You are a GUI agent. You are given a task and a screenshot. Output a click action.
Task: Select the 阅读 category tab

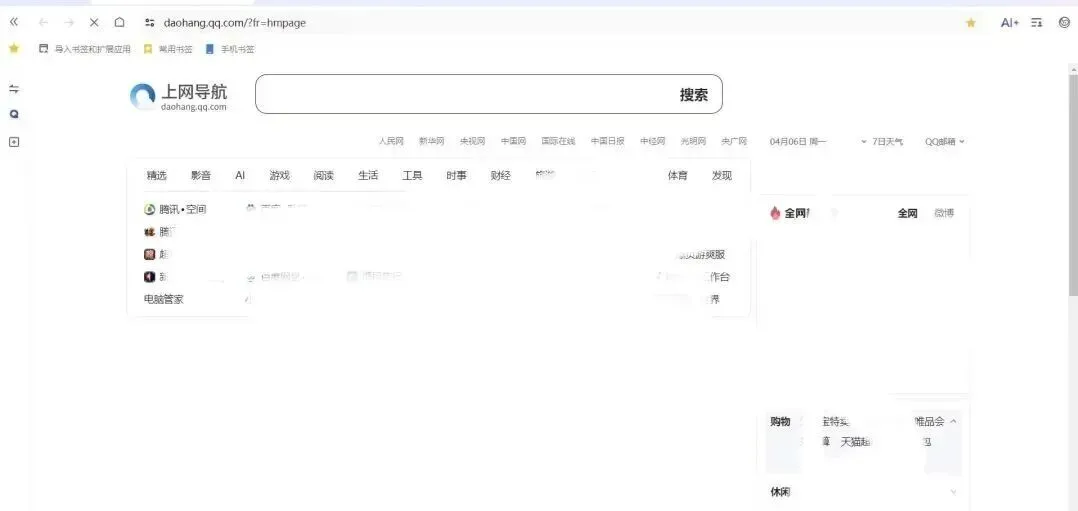tap(324, 175)
